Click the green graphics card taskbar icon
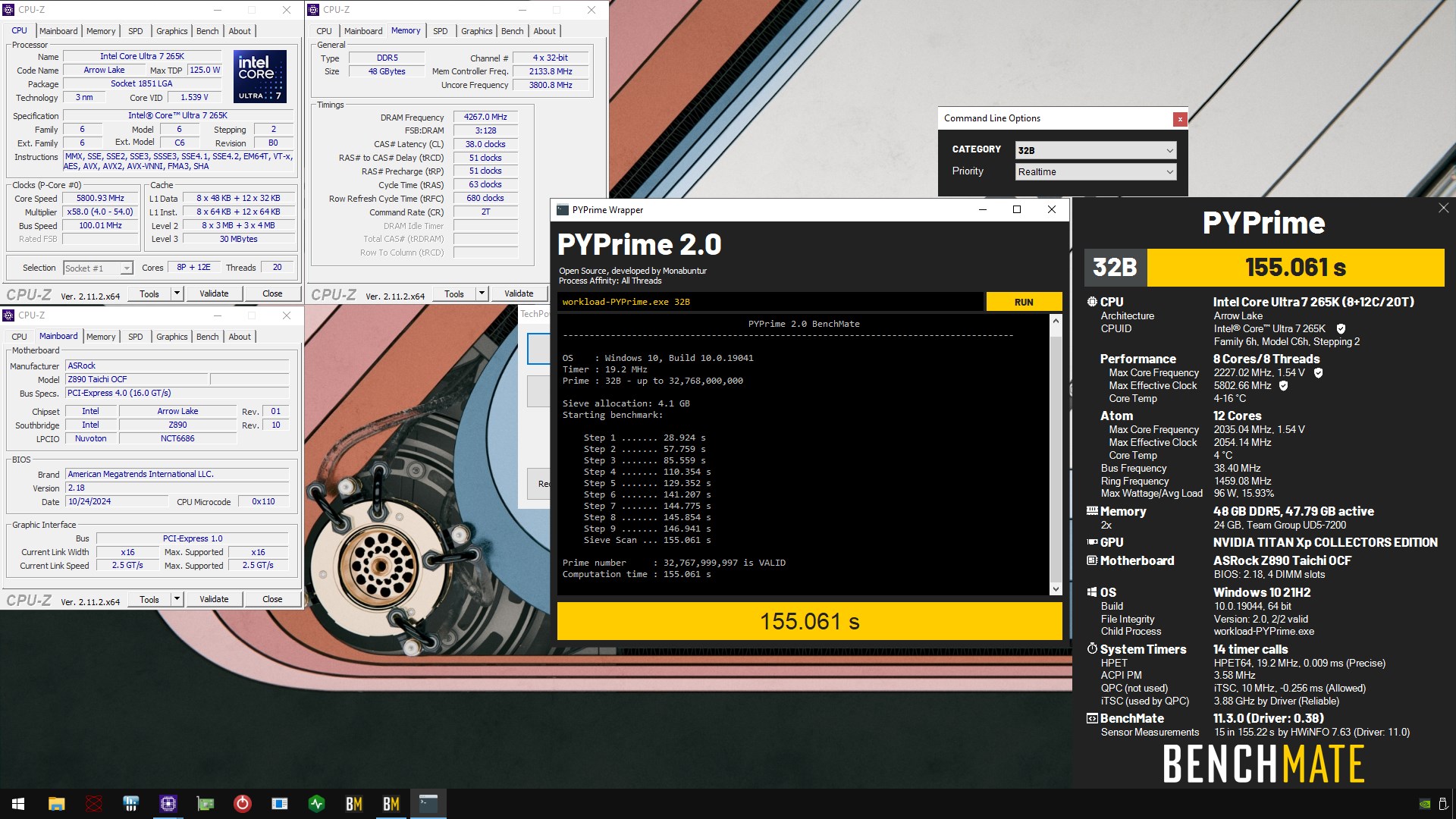The height and width of the screenshot is (819, 1456). [205, 803]
